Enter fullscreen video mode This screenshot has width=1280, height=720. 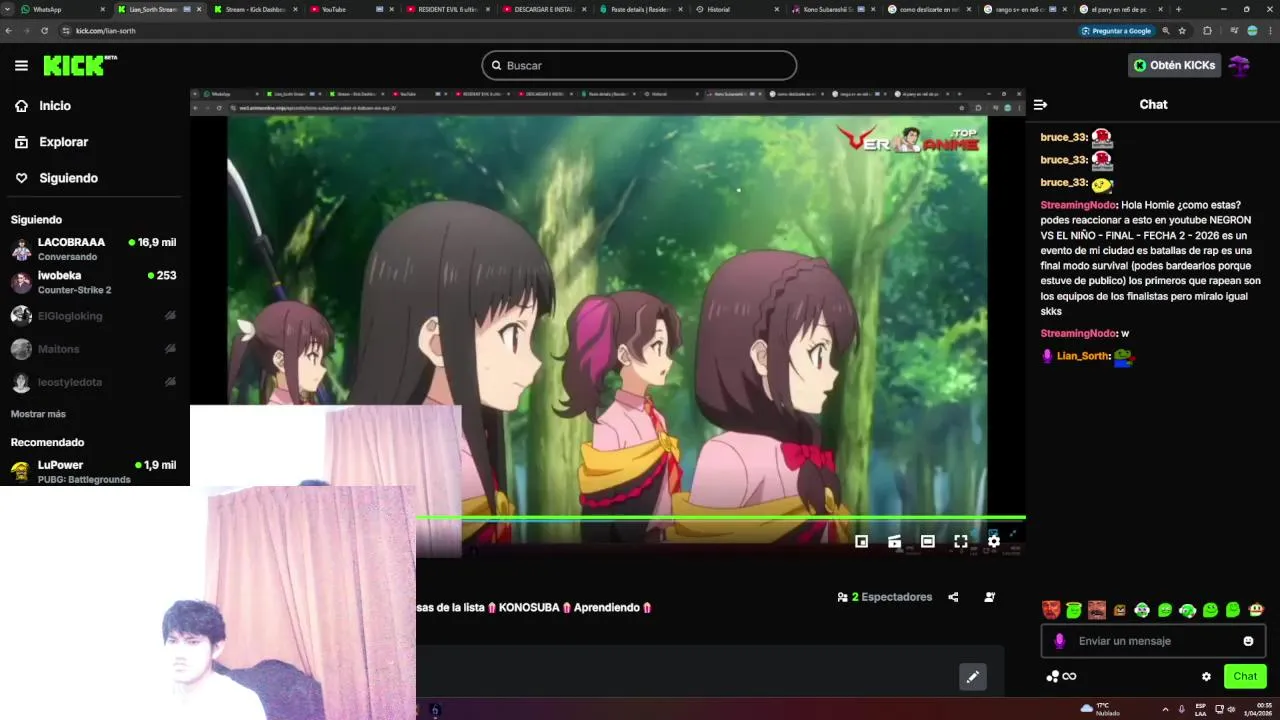961,541
